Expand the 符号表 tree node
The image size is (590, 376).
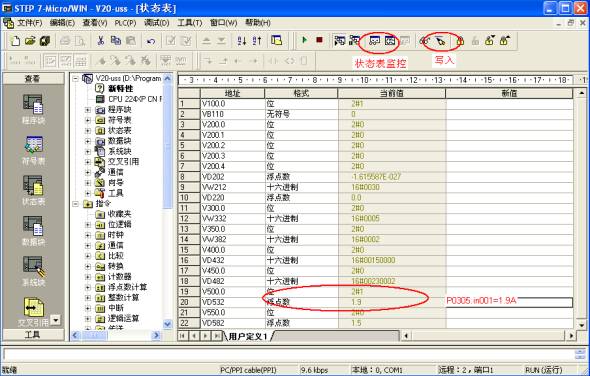coord(88,120)
